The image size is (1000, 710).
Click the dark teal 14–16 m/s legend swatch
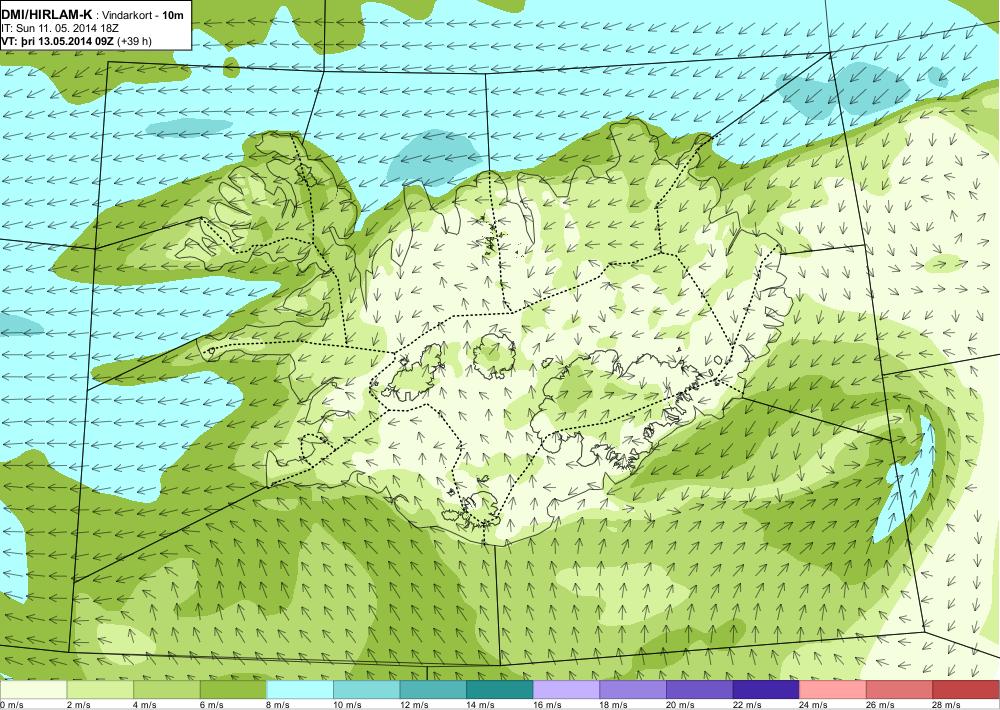click(x=499, y=690)
